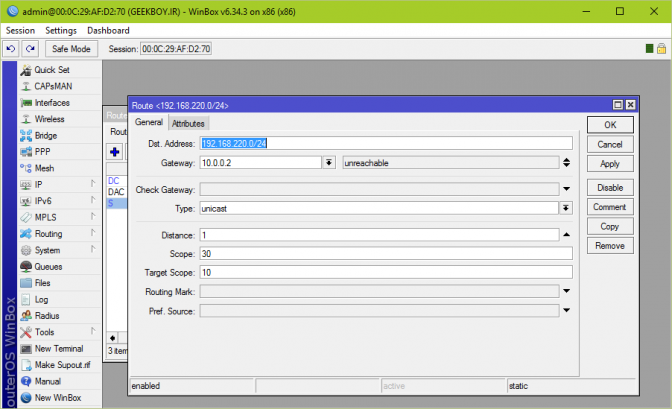672x409 pixels.
Task: Expand the IP submenu
Action: (x=93, y=184)
